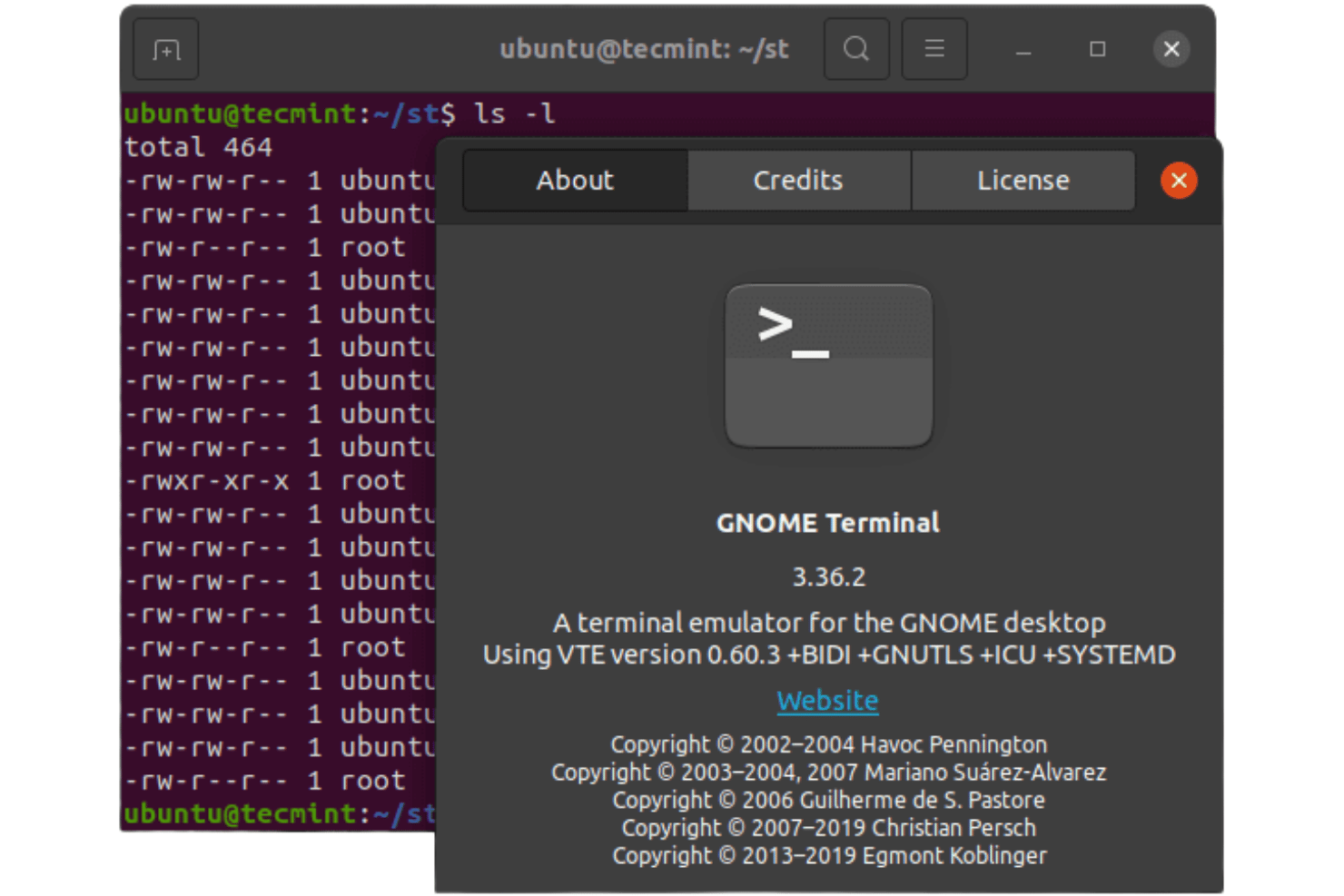Click the '-rwxr-xr-x 1 root' row in the terminal

pyautogui.click(x=265, y=481)
